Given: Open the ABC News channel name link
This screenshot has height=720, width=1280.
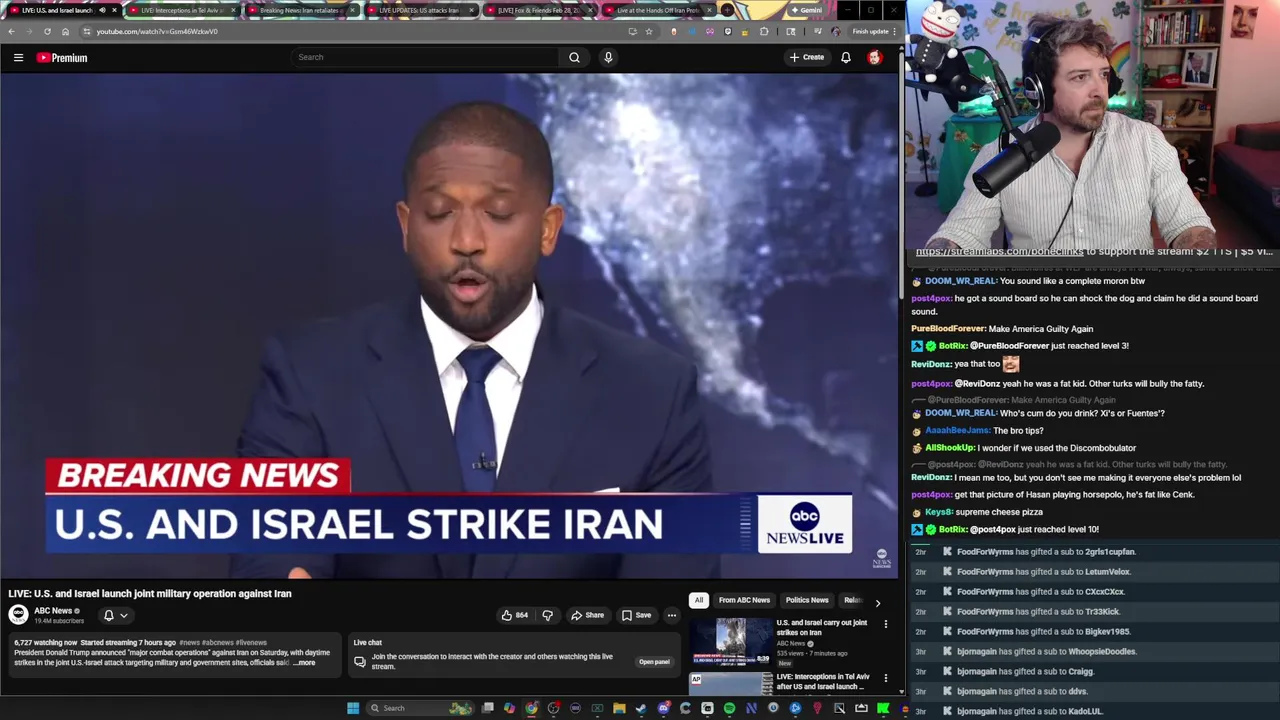Looking at the screenshot, I should click(x=53, y=611).
